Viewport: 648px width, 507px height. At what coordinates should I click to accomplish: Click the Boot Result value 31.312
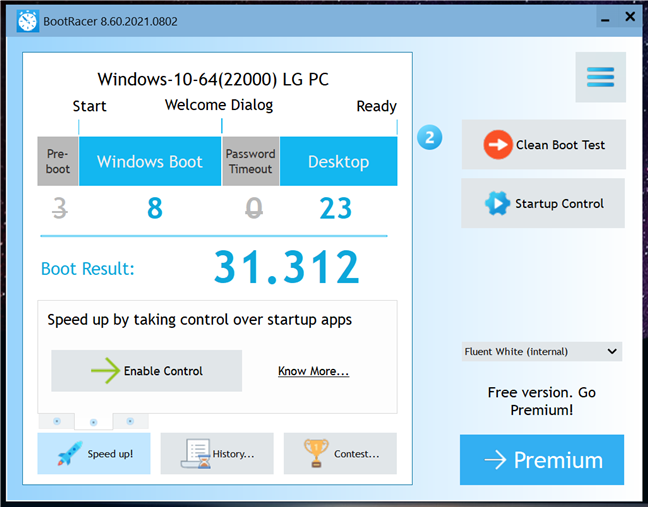286,267
